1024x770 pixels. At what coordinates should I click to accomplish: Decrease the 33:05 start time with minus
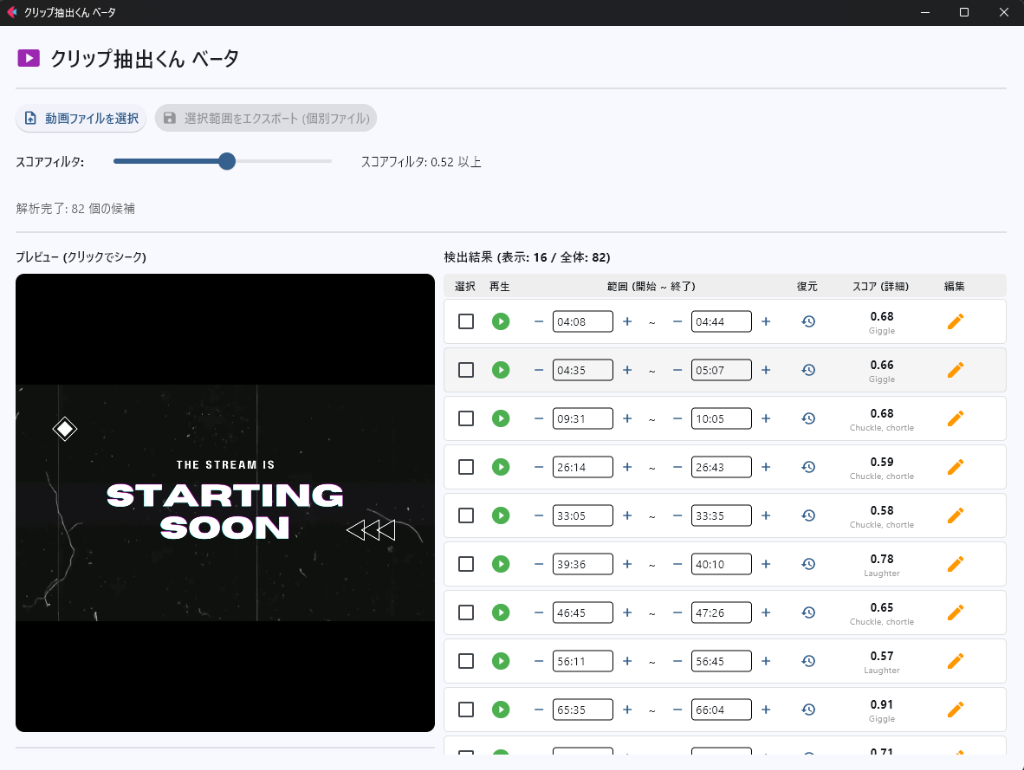(x=539, y=515)
